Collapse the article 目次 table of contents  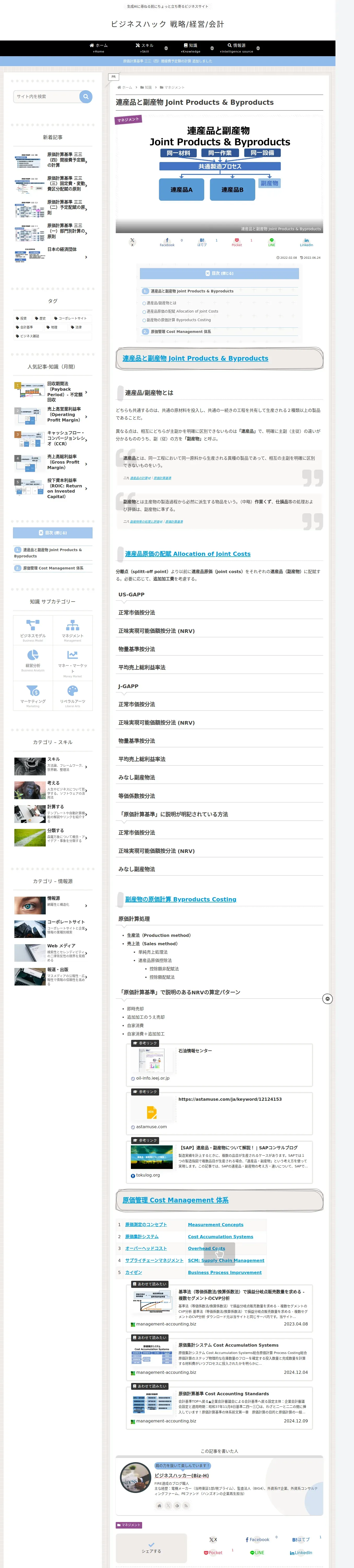click(x=219, y=273)
